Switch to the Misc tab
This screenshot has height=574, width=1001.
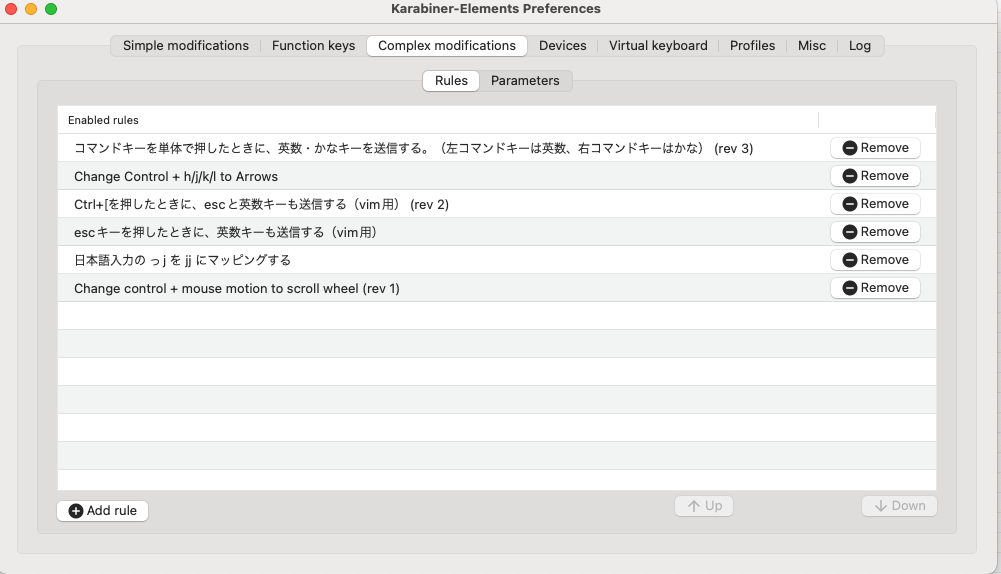[x=811, y=46]
